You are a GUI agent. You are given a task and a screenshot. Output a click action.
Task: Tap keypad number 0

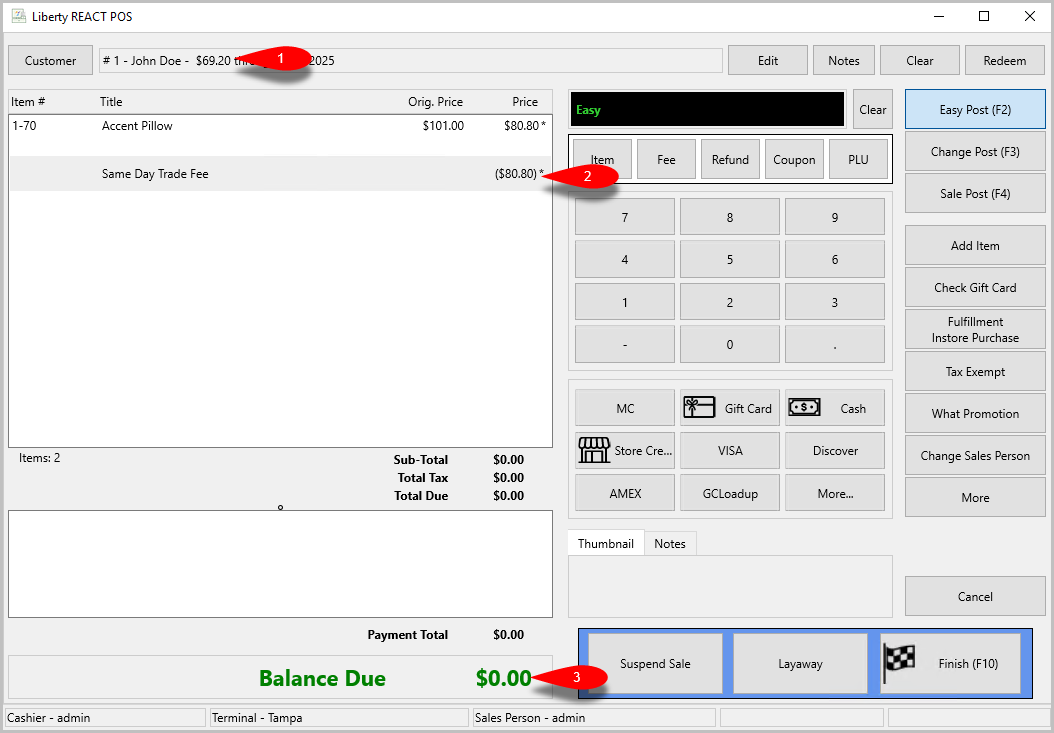(730, 344)
